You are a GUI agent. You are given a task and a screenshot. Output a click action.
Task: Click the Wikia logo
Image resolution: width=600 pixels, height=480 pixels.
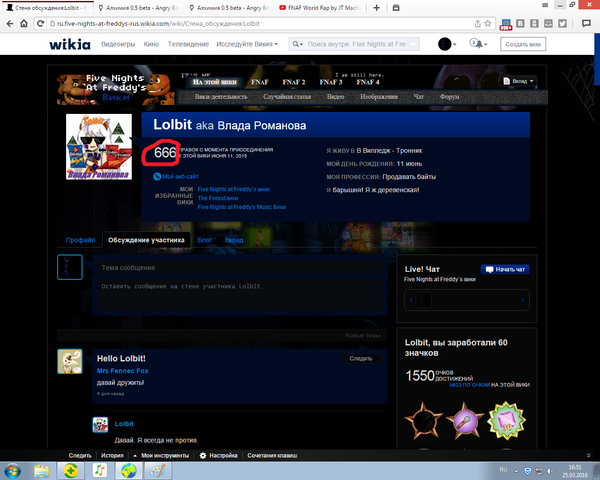pyautogui.click(x=70, y=44)
